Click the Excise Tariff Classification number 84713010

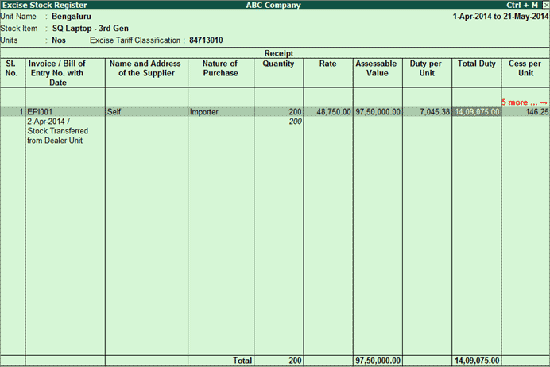(x=206, y=40)
